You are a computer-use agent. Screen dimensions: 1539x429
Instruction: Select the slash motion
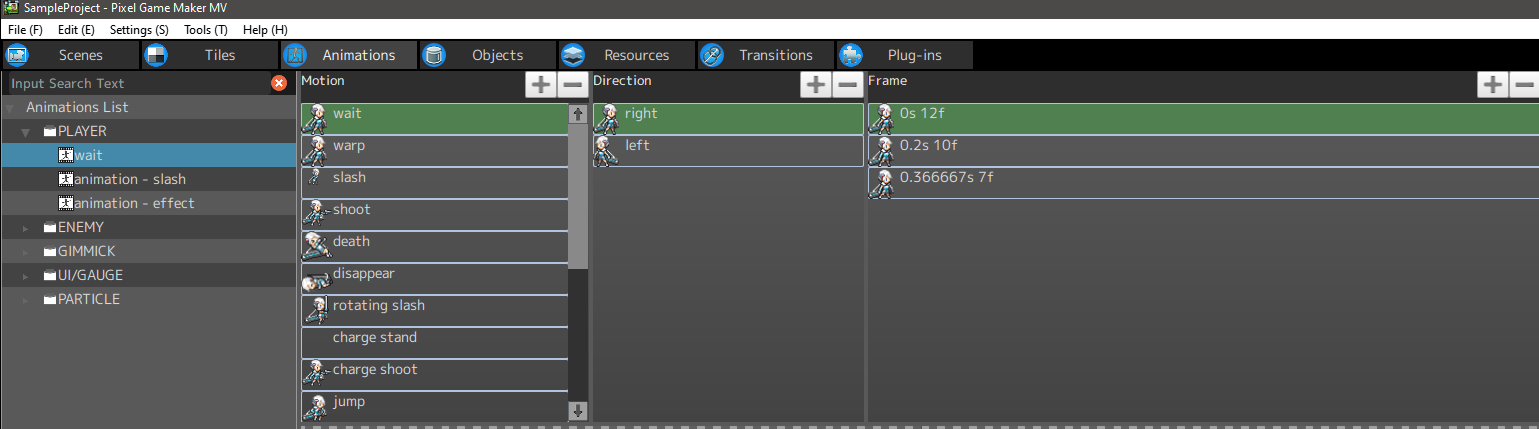tap(434, 183)
